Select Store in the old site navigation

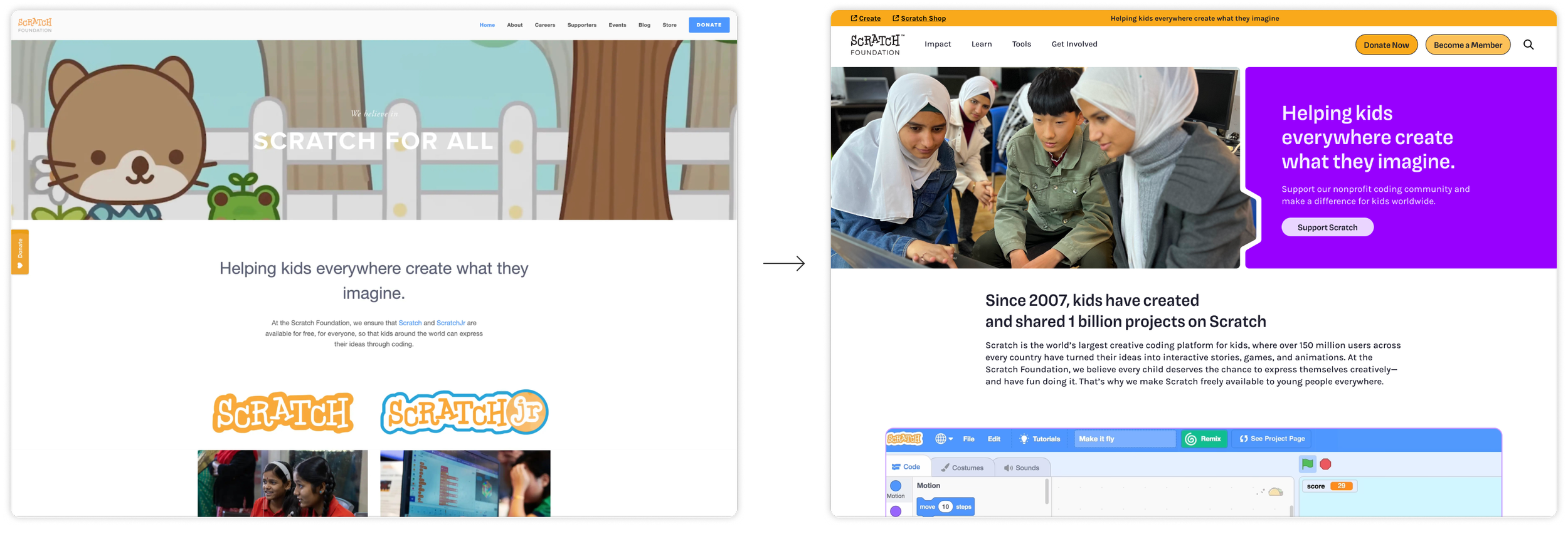click(x=669, y=25)
